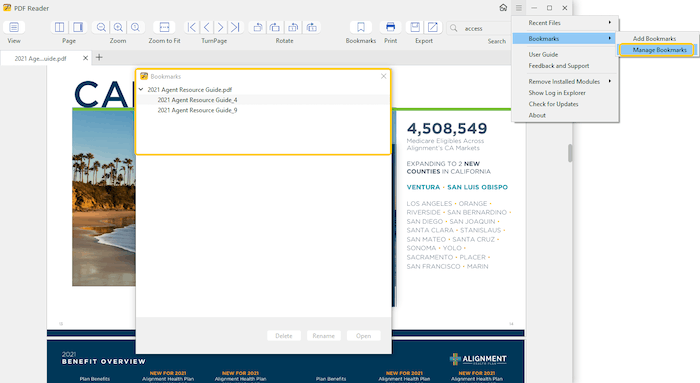Viewport: 700px width, 383px height.
Task: Click the vertical scrollbar thumb
Action: click(570, 153)
